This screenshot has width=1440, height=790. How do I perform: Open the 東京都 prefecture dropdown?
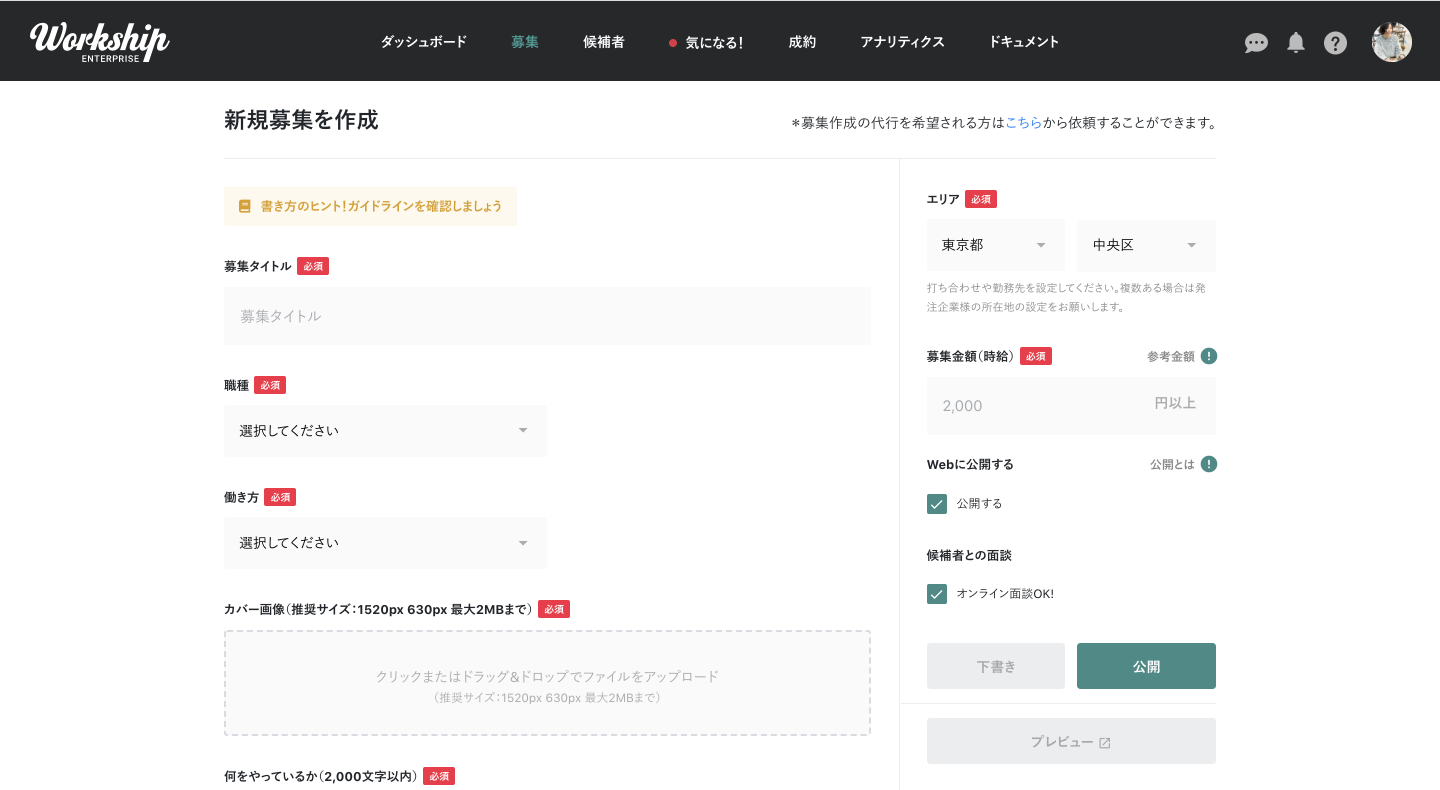coord(995,245)
